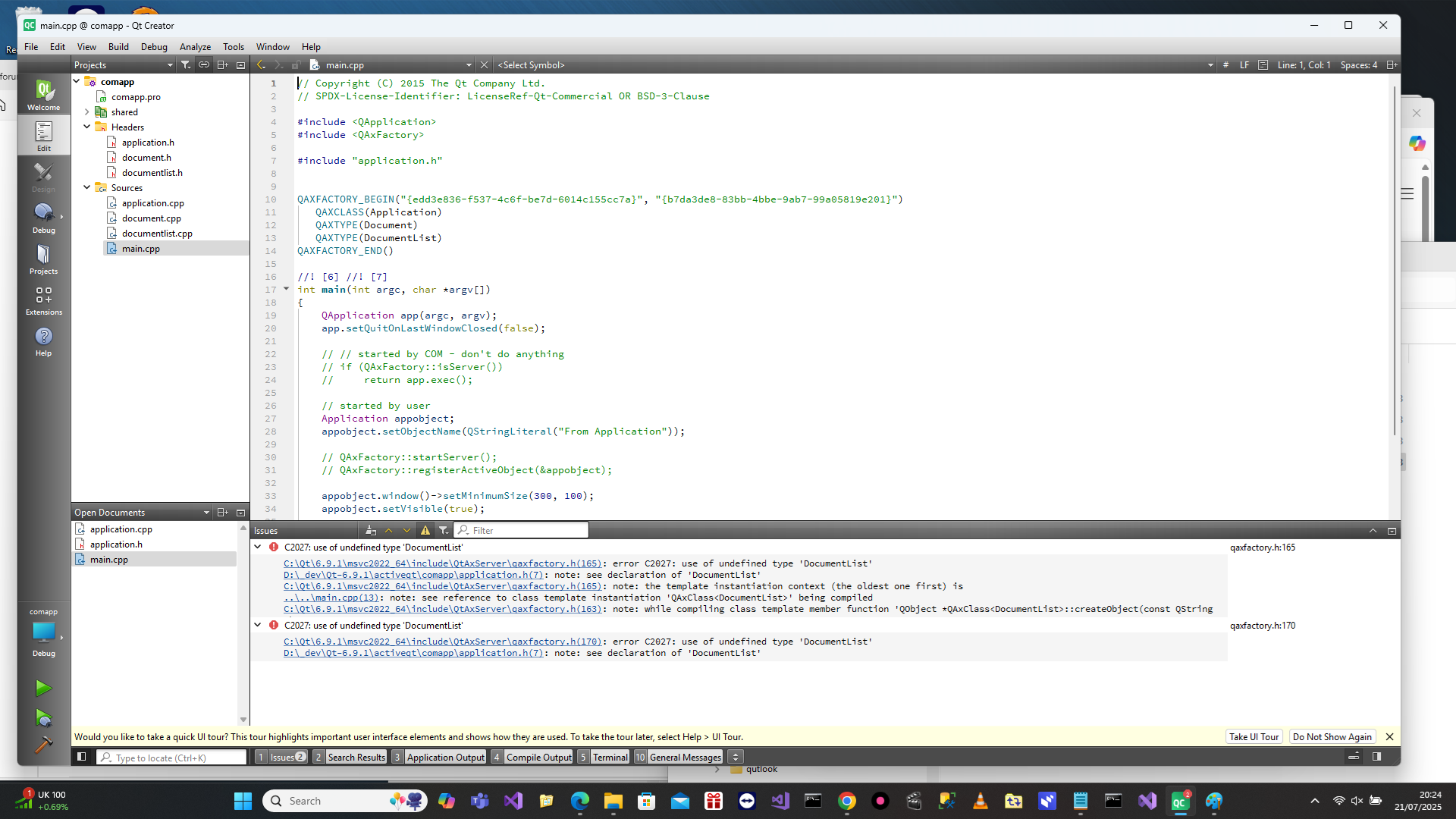Toggle showing warnings in Issues
Image resolution: width=1456 pixels, height=819 pixels.
[425, 531]
